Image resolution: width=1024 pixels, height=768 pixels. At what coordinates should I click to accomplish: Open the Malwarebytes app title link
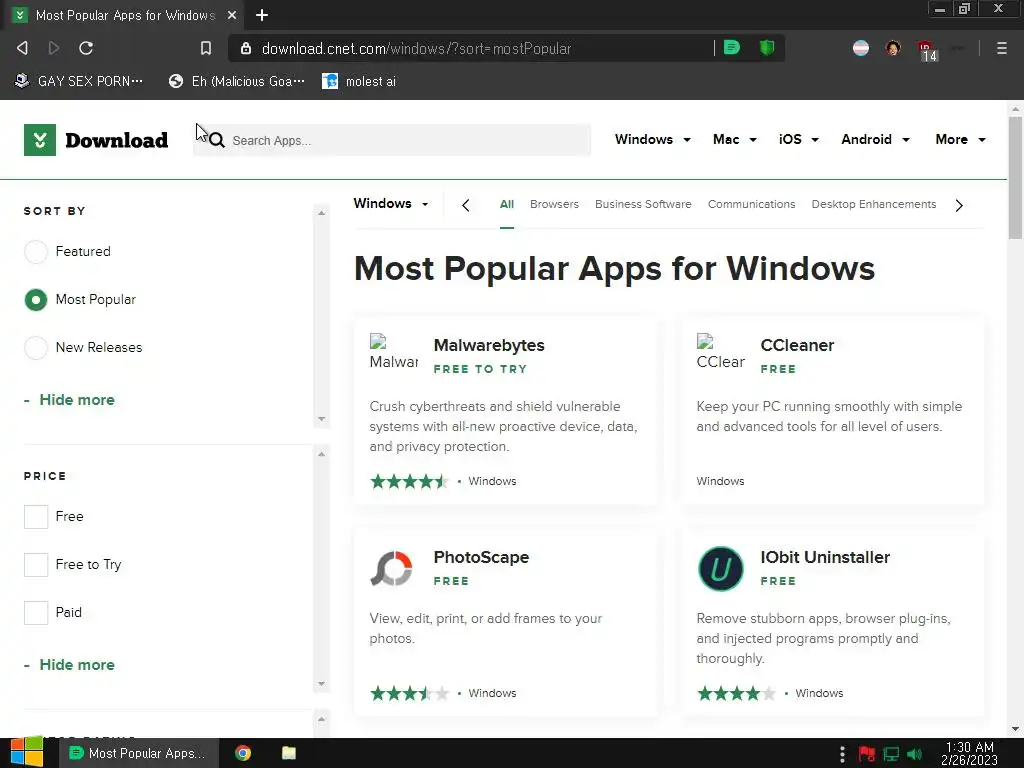coord(488,345)
